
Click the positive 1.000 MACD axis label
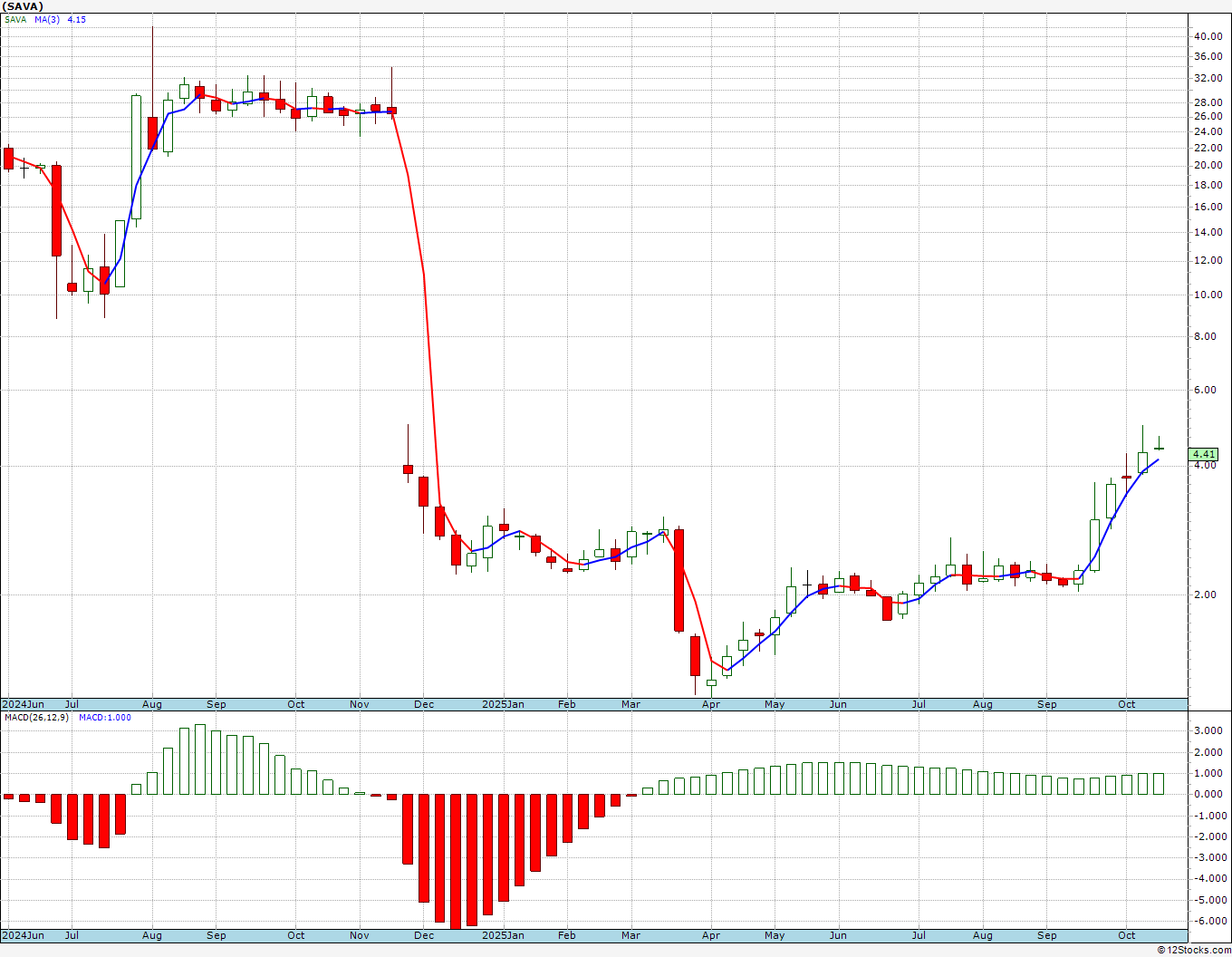click(1210, 774)
